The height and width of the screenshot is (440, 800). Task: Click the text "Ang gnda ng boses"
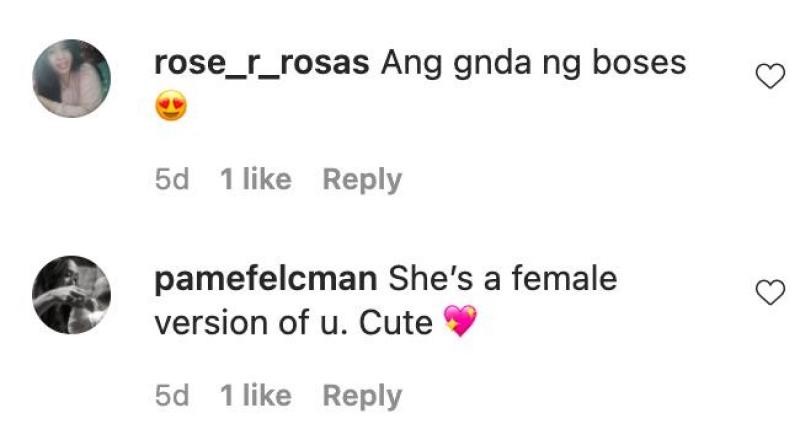coord(533,63)
